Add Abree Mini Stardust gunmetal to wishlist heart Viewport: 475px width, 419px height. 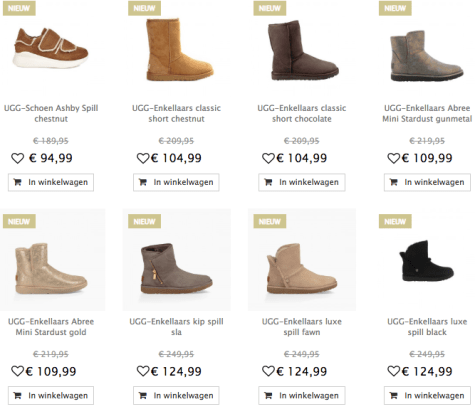tap(394, 158)
